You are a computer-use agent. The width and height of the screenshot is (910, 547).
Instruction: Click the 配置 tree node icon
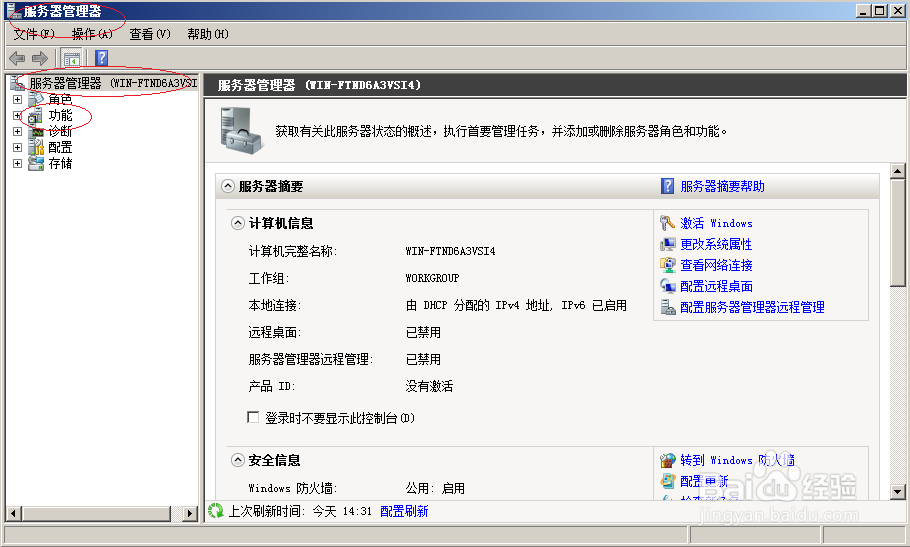coord(36,147)
